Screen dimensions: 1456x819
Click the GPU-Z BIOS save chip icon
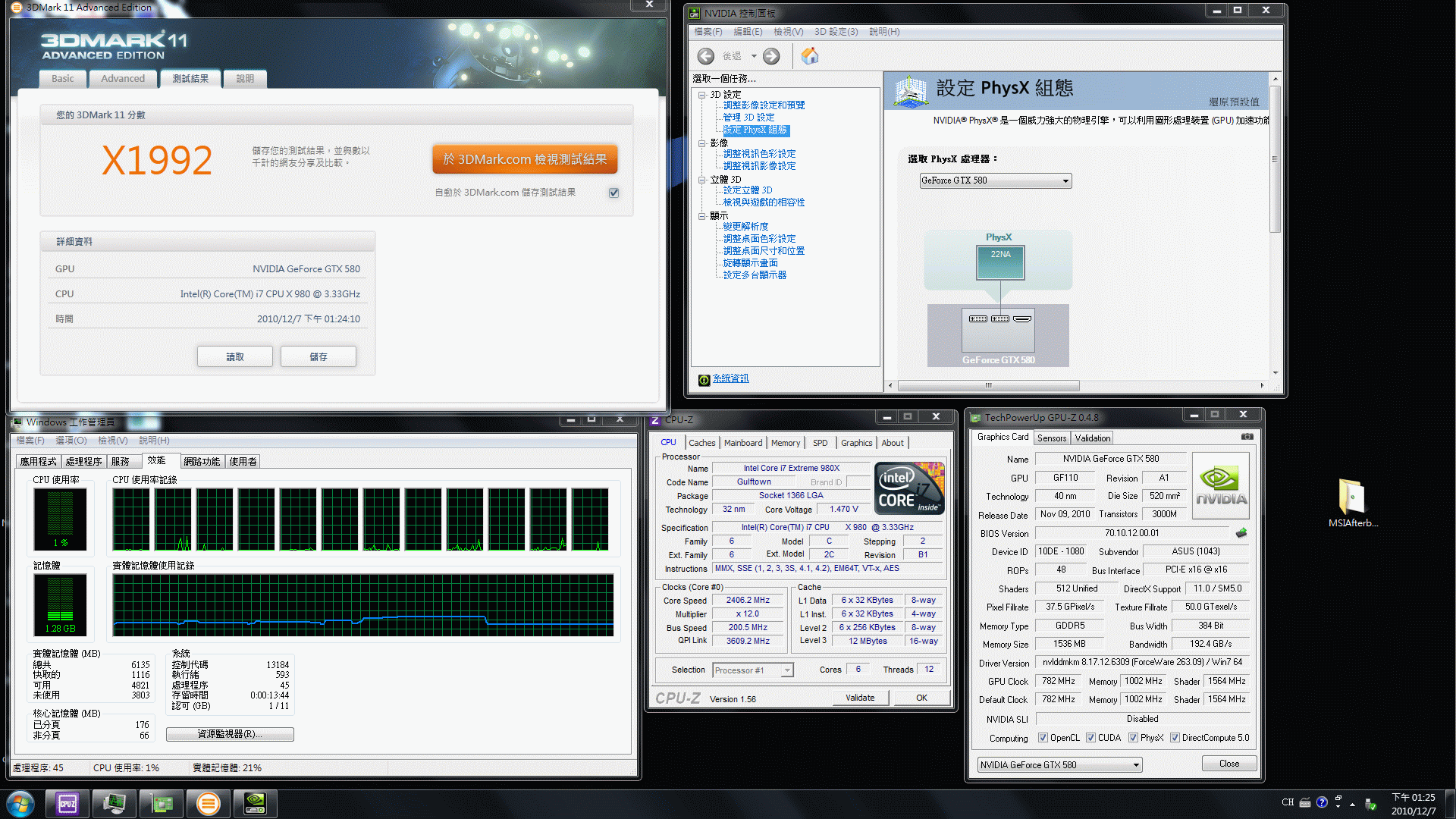click(1241, 533)
